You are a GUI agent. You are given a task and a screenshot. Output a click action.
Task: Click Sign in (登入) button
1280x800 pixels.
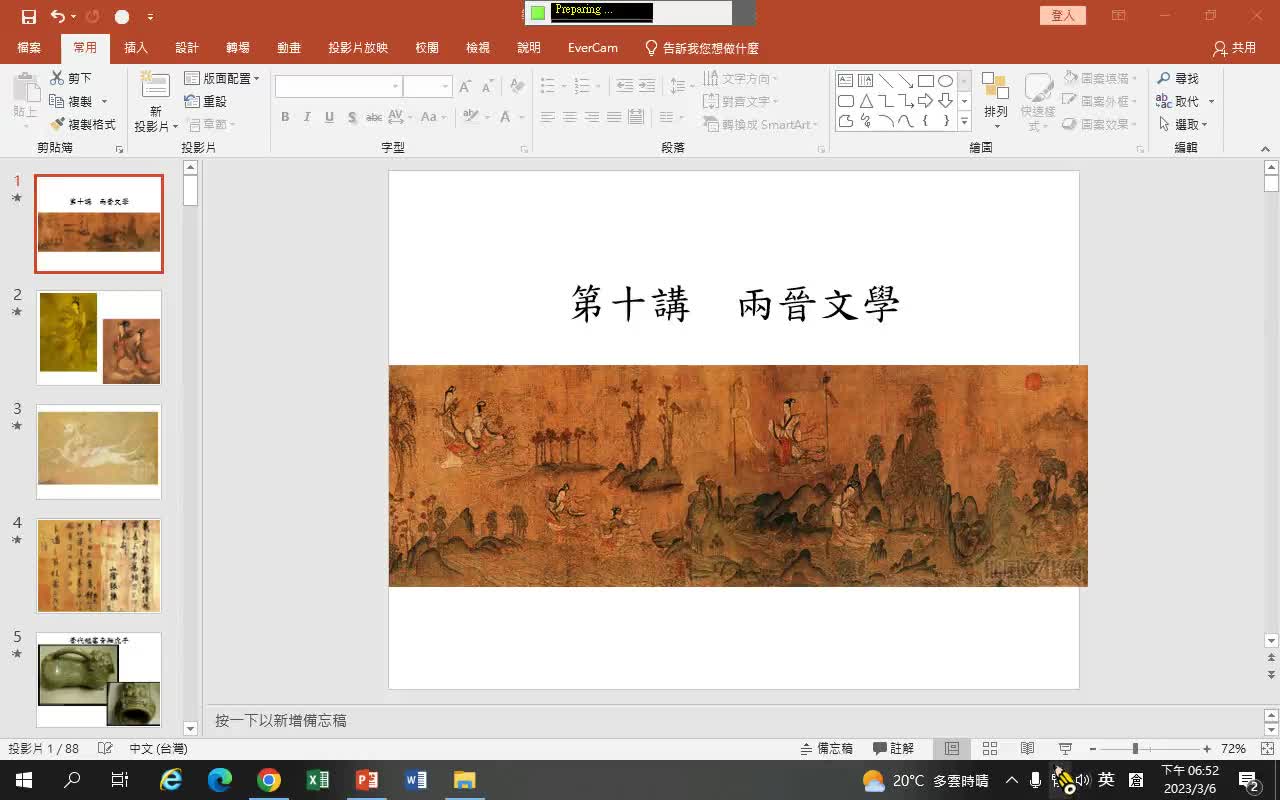pyautogui.click(x=1063, y=15)
